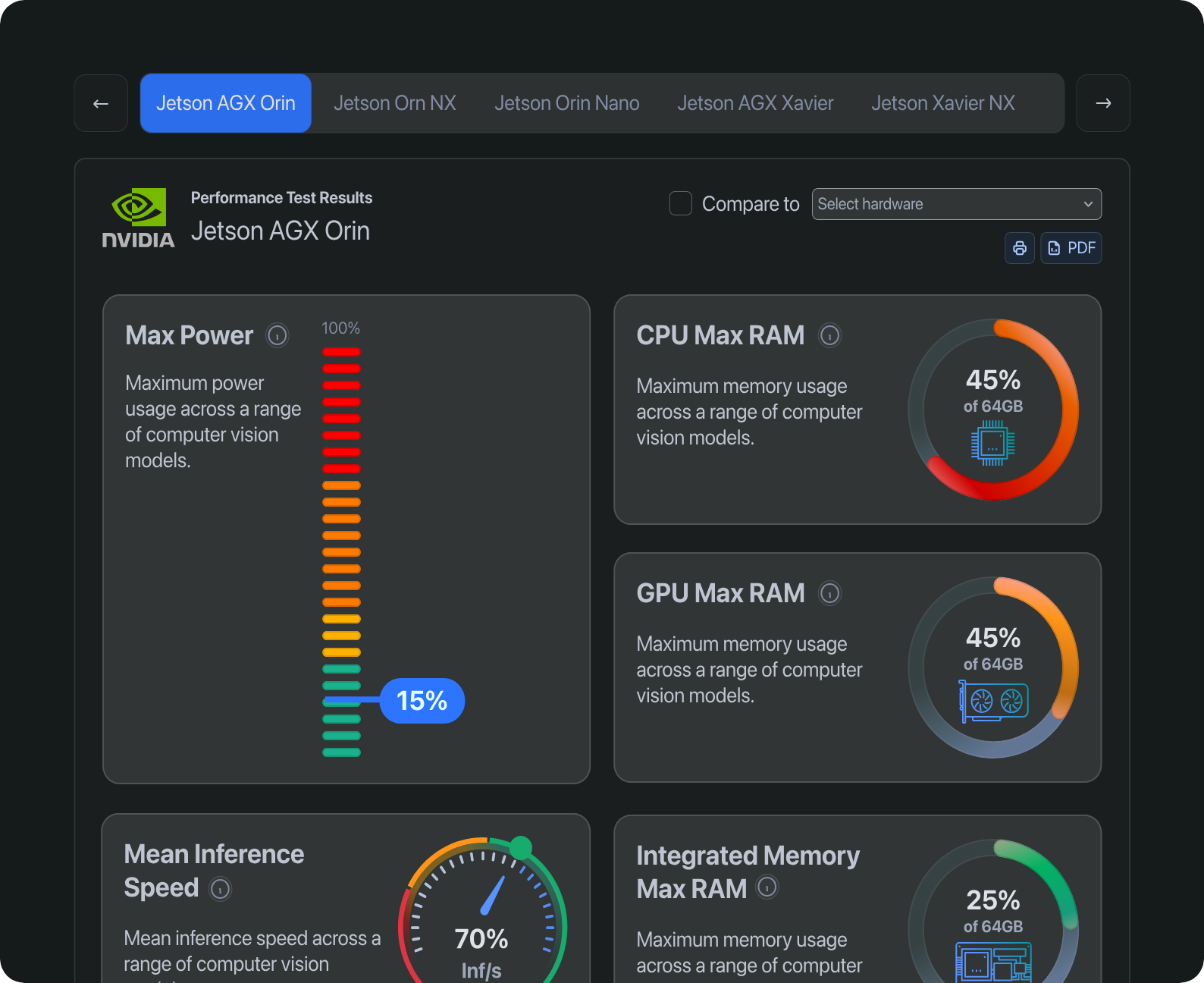Image resolution: width=1204 pixels, height=983 pixels.
Task: Open the Jetson Xavier NX tab
Action: 942,103
